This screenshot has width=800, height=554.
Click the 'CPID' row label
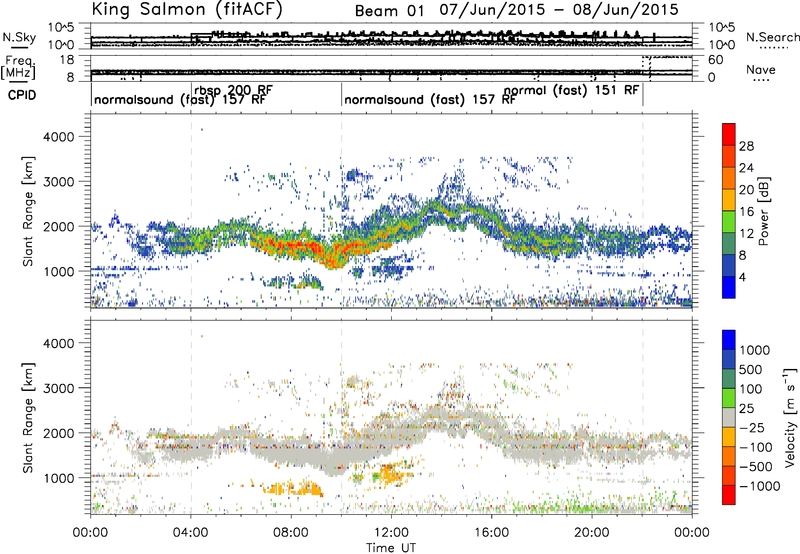point(22,95)
